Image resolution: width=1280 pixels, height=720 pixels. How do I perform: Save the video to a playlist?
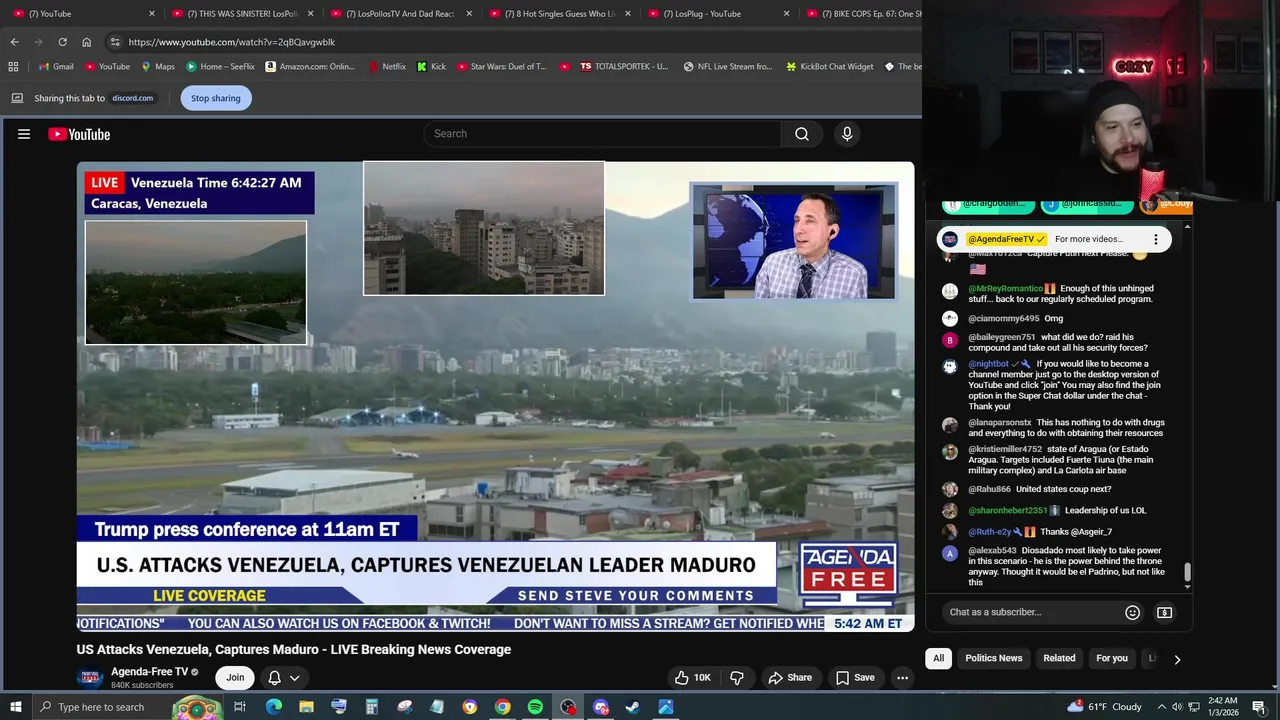[x=855, y=678]
